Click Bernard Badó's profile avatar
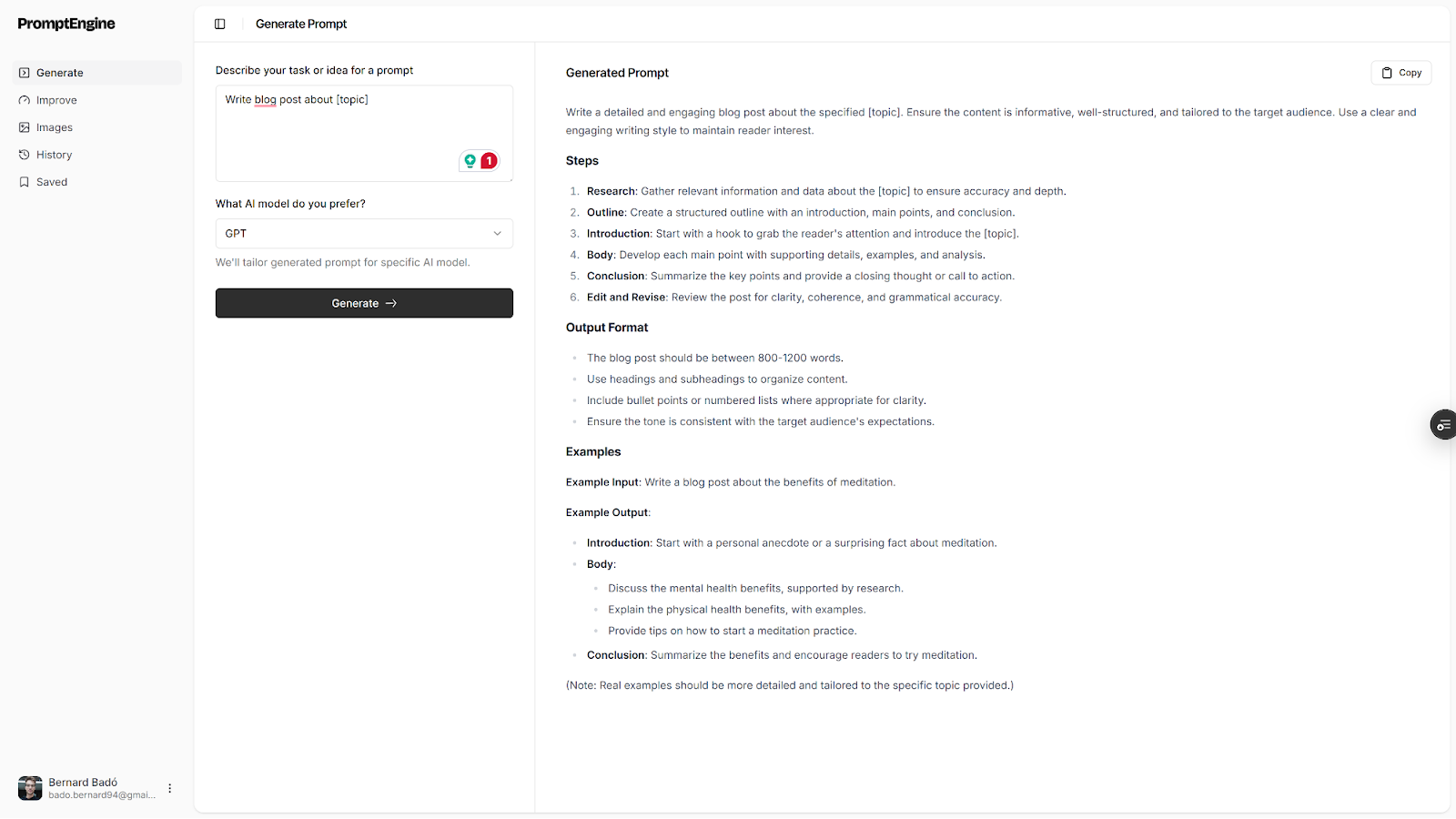The height and width of the screenshot is (819, 1456). point(30,788)
